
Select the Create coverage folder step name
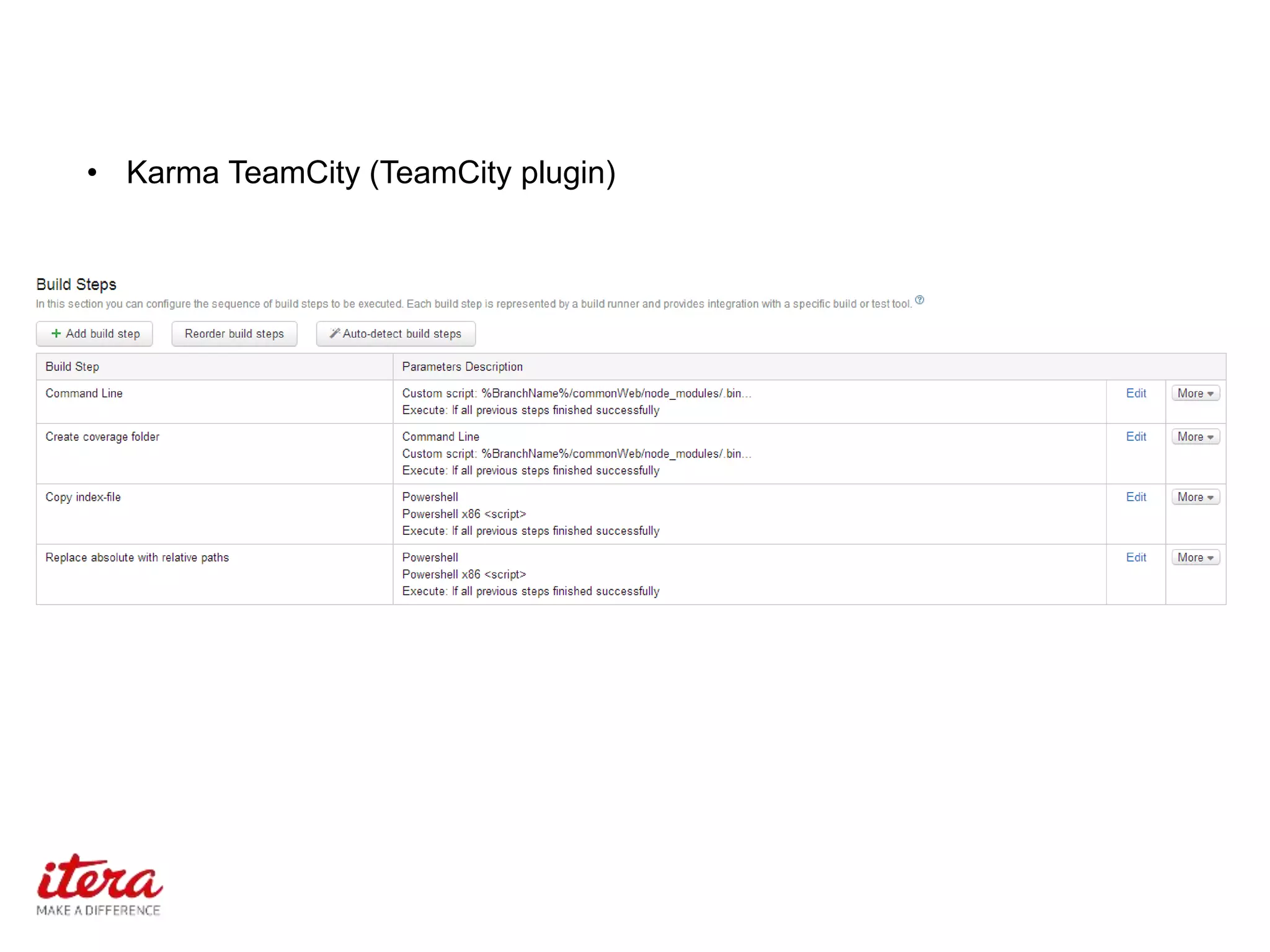point(102,436)
